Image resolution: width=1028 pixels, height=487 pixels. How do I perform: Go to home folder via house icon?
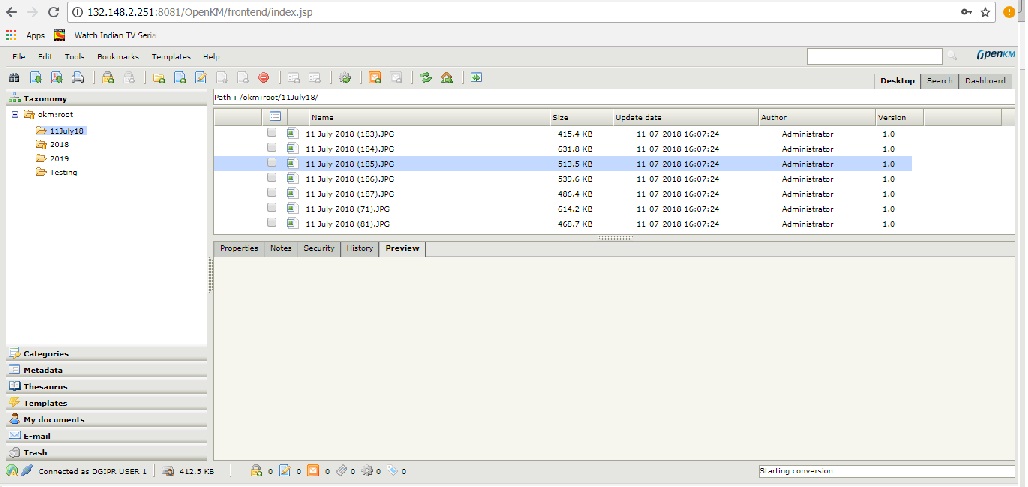pos(446,77)
